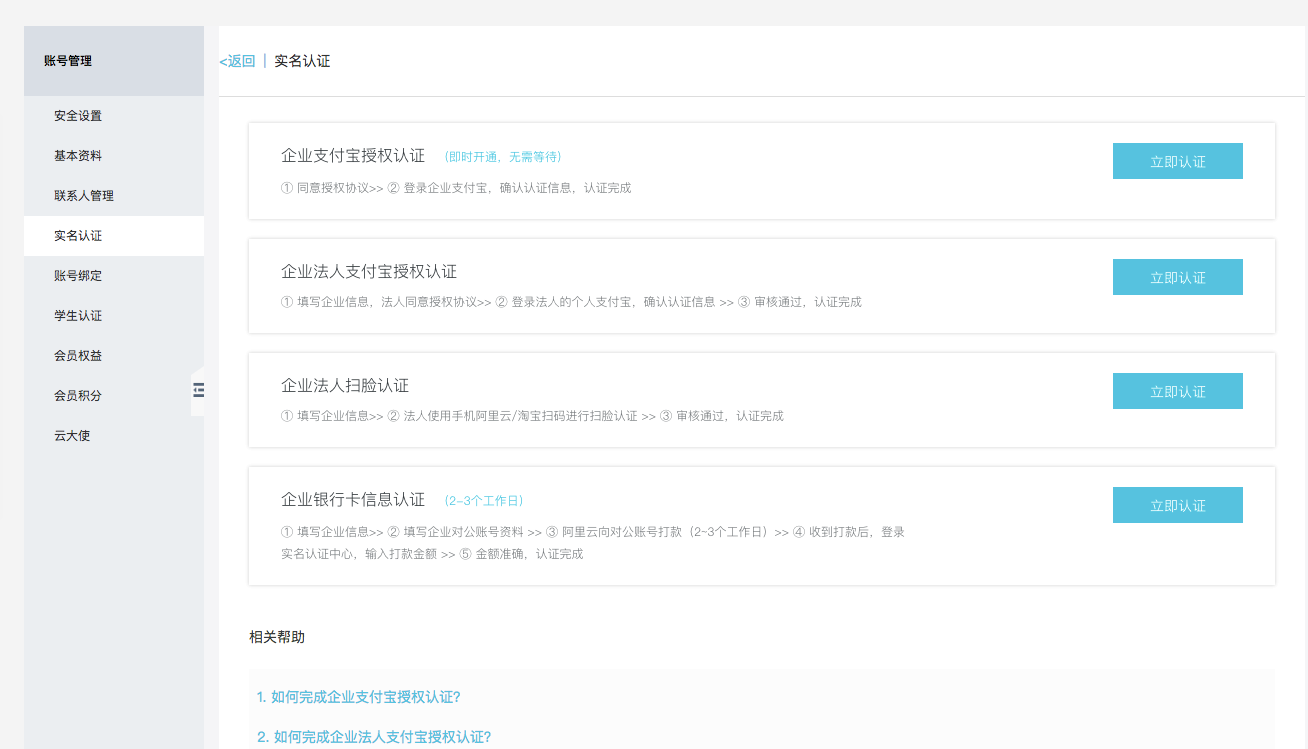Go to 联系人管理 page
The image size is (1308, 749).
pyautogui.click(x=86, y=195)
